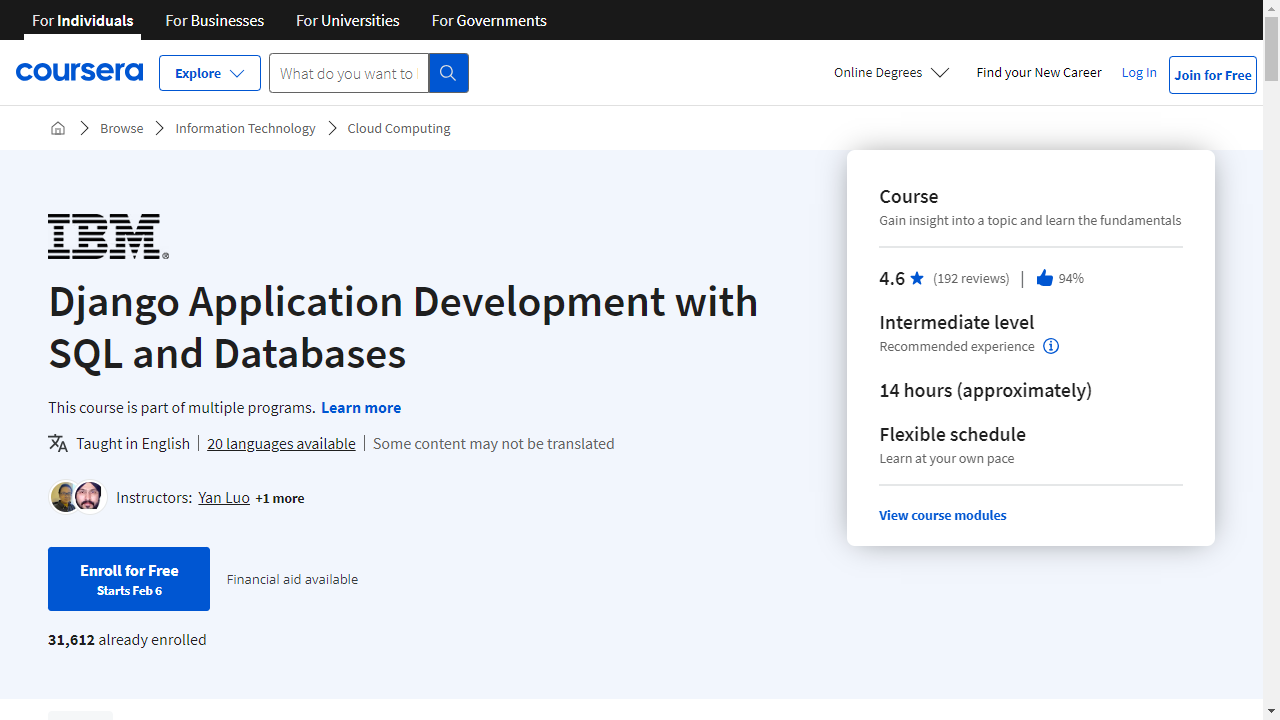Open the 20 languages available link
Viewport: 1280px width, 720px height.
pyautogui.click(x=281, y=443)
